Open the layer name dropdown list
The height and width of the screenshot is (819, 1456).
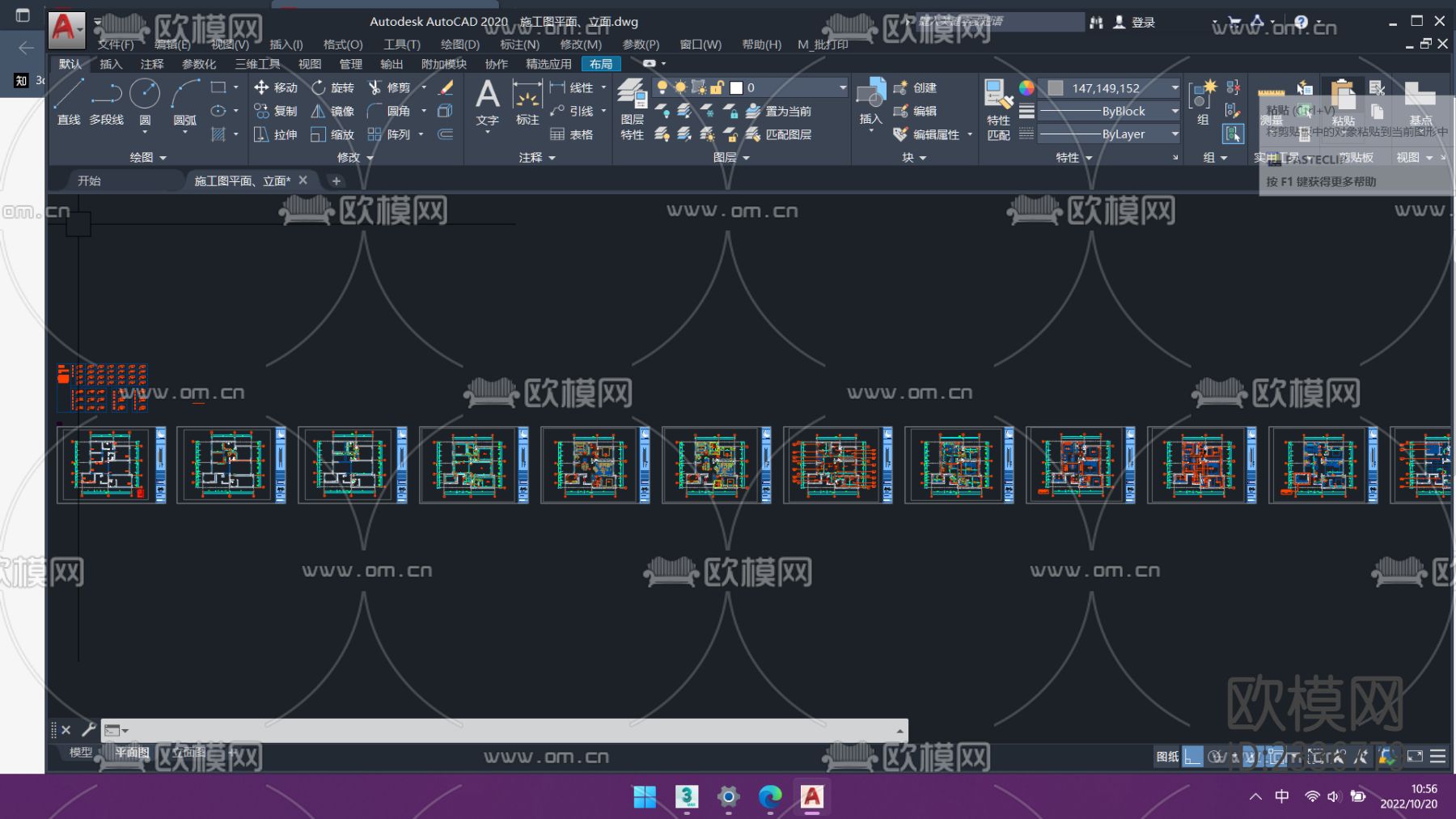click(x=842, y=87)
